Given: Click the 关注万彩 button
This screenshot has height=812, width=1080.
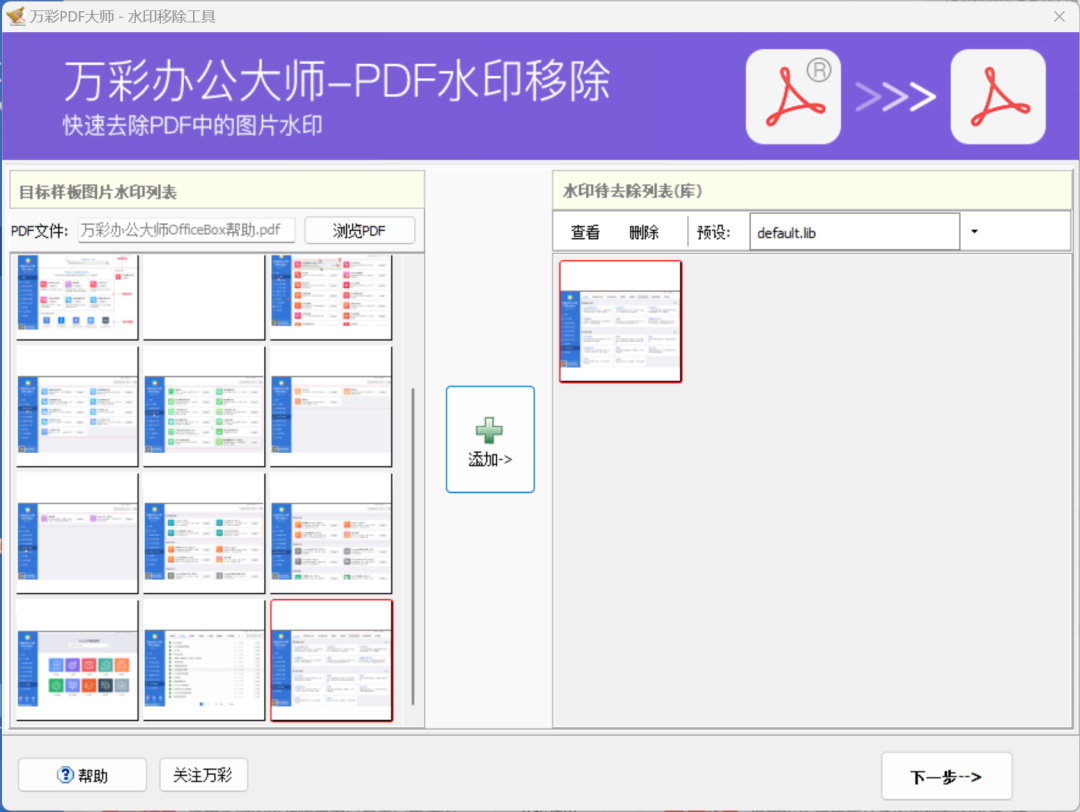Looking at the screenshot, I should click(203, 775).
